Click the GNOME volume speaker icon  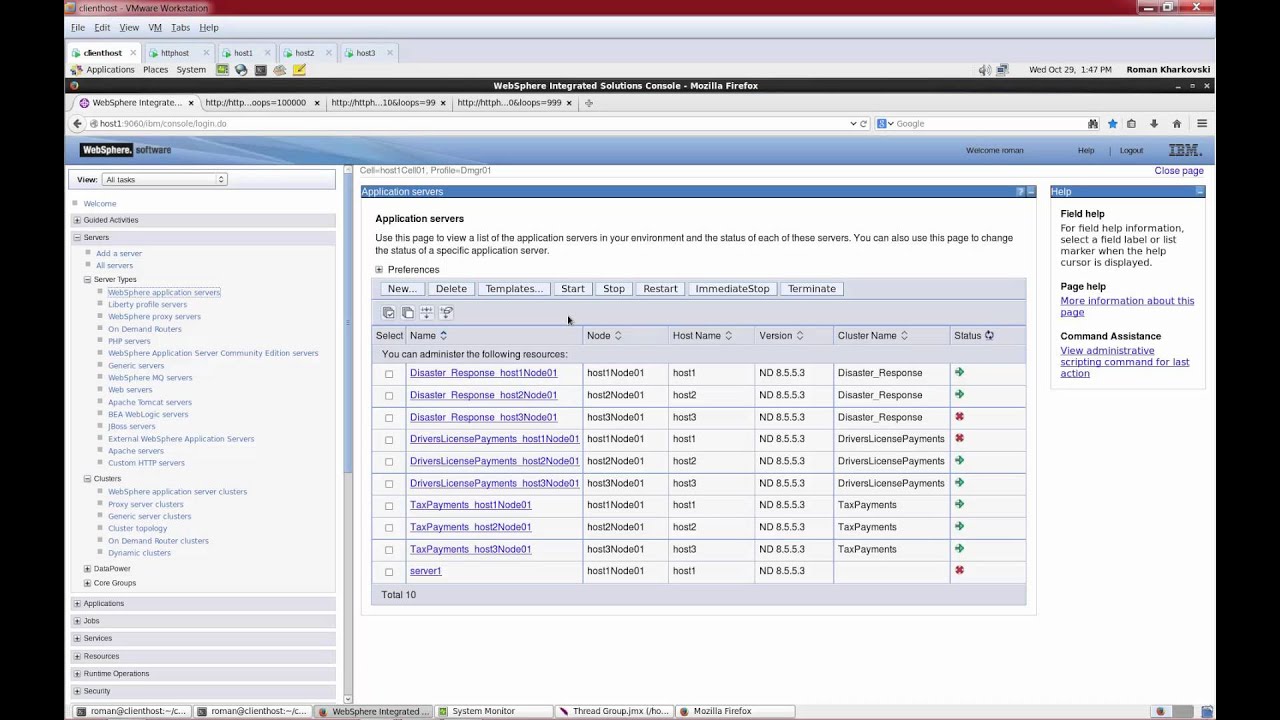click(x=985, y=70)
